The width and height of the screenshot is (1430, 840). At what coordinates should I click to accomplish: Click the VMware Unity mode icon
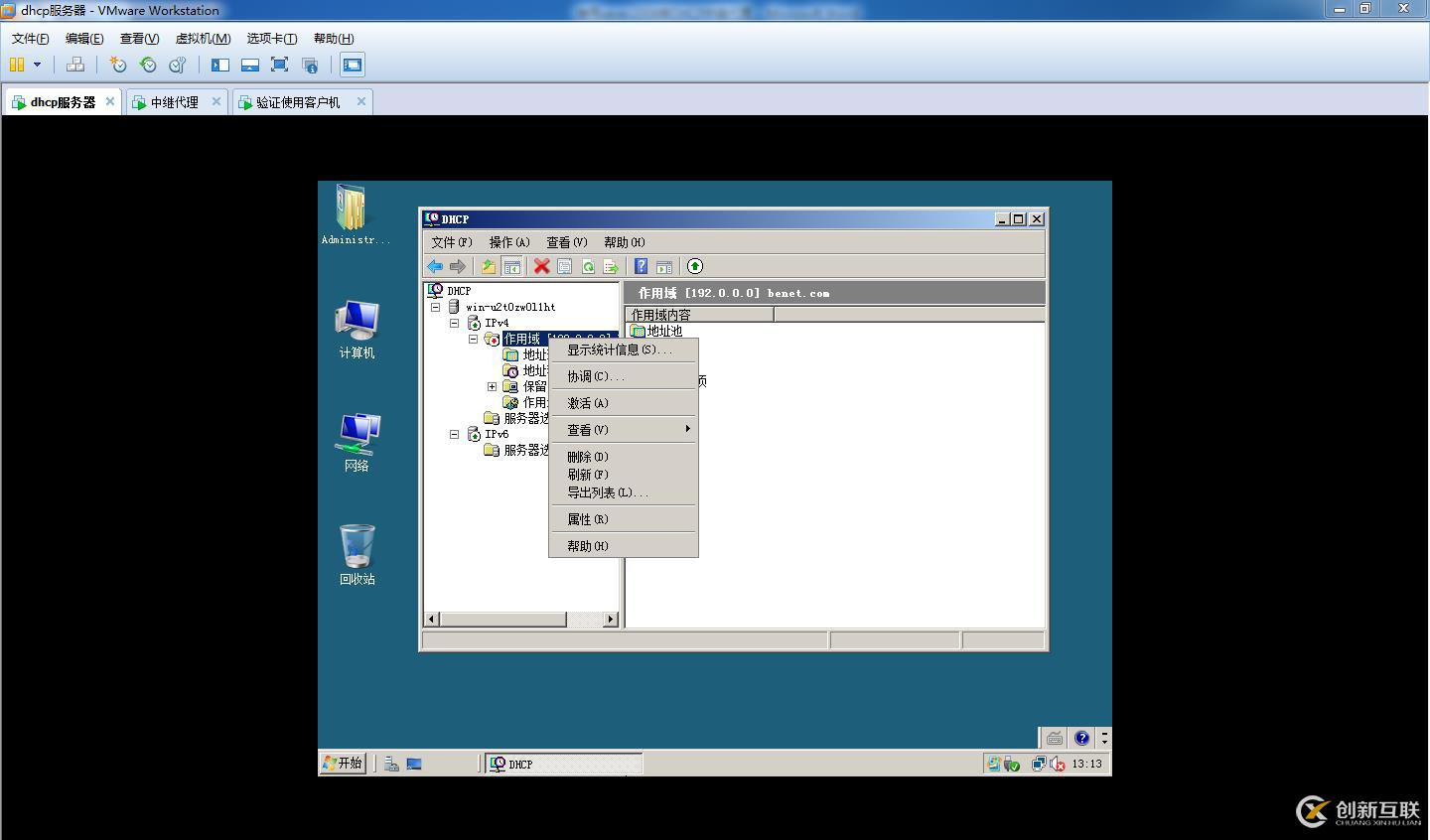click(310, 65)
